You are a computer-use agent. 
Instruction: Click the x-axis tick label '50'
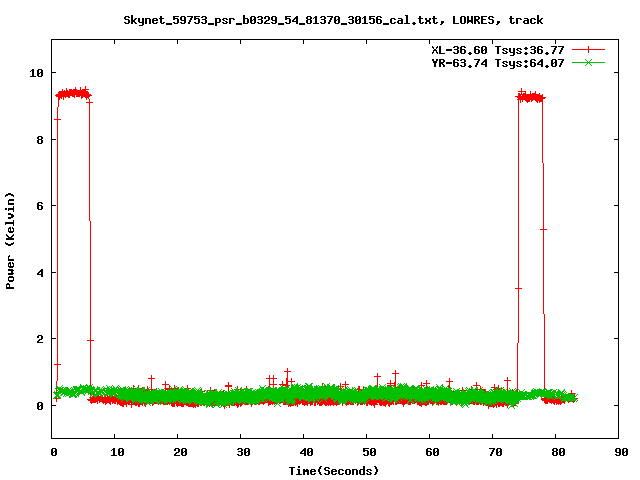tap(369, 452)
